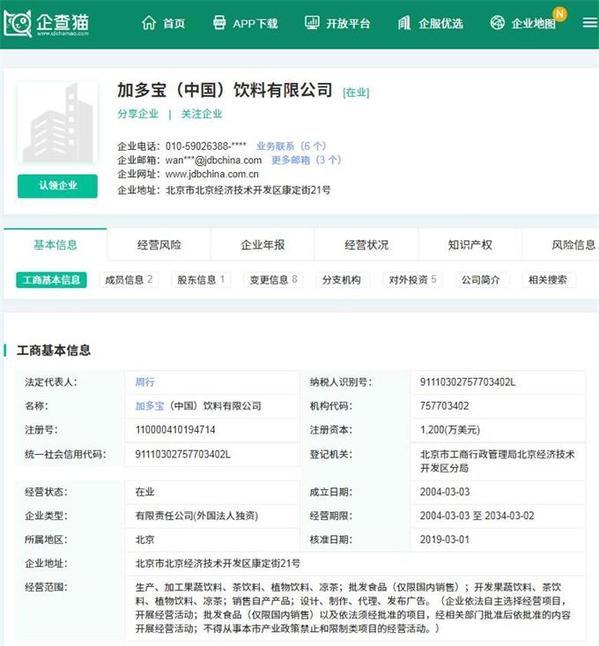Expand 更多邮箱 (3个) list
Image resolution: width=599 pixels, height=646 pixels.
(306, 160)
